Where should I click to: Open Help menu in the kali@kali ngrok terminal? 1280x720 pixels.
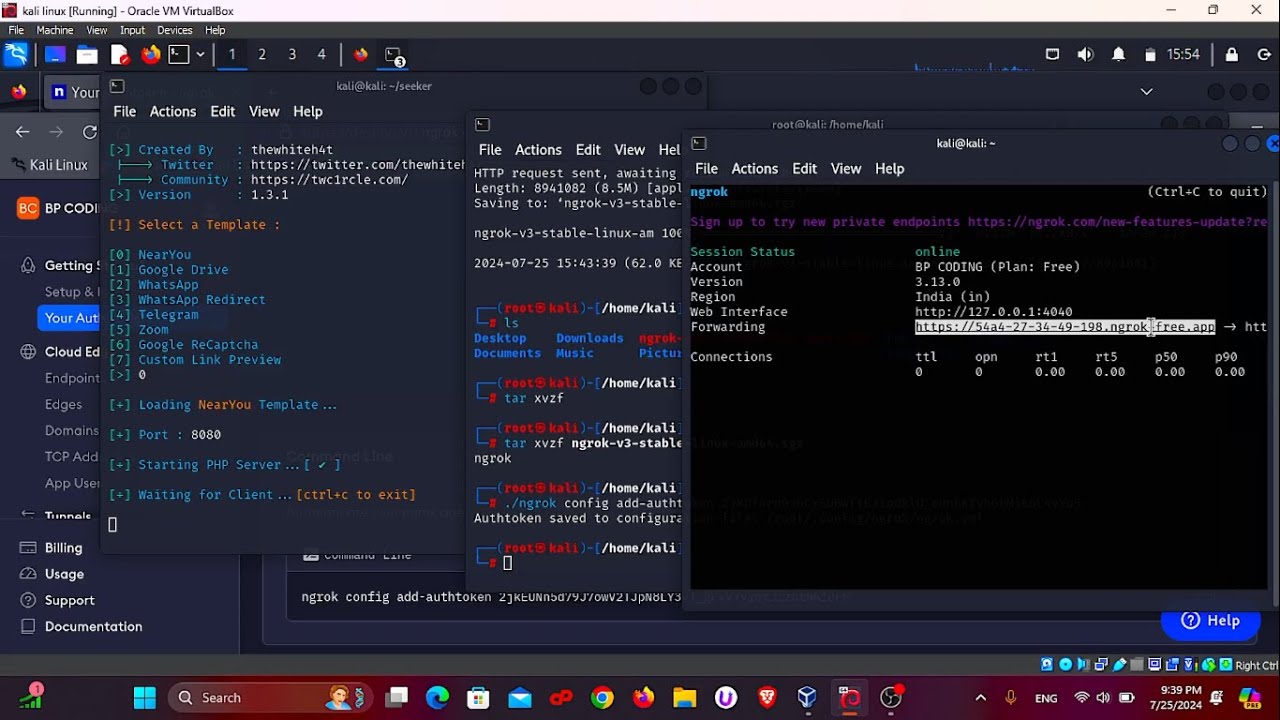click(x=889, y=168)
